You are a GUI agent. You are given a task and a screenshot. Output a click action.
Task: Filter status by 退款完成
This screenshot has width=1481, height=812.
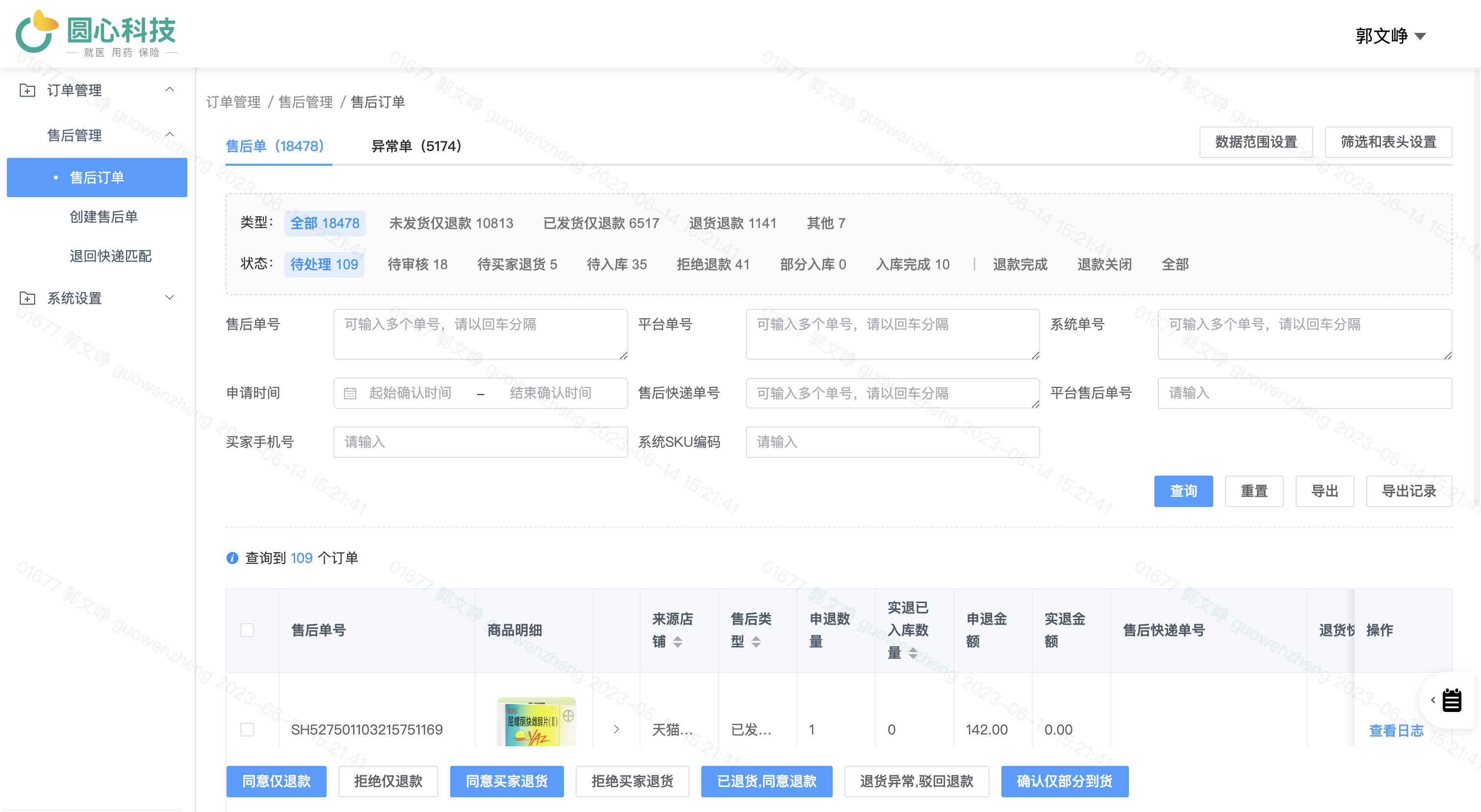(1021, 264)
